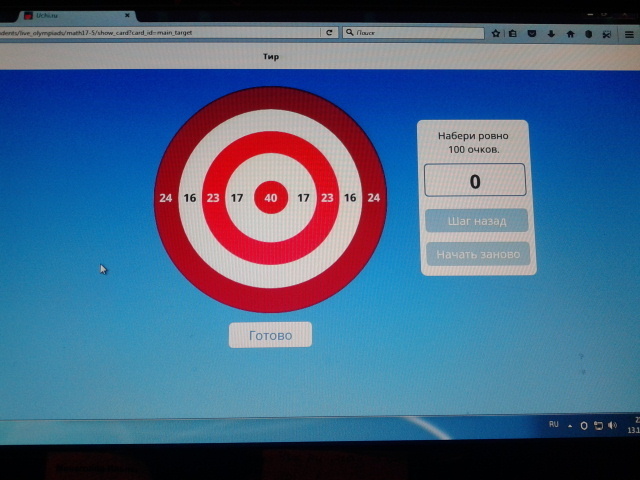640x480 pixels.
Task: Click the browser reload button
Action: coord(328,32)
